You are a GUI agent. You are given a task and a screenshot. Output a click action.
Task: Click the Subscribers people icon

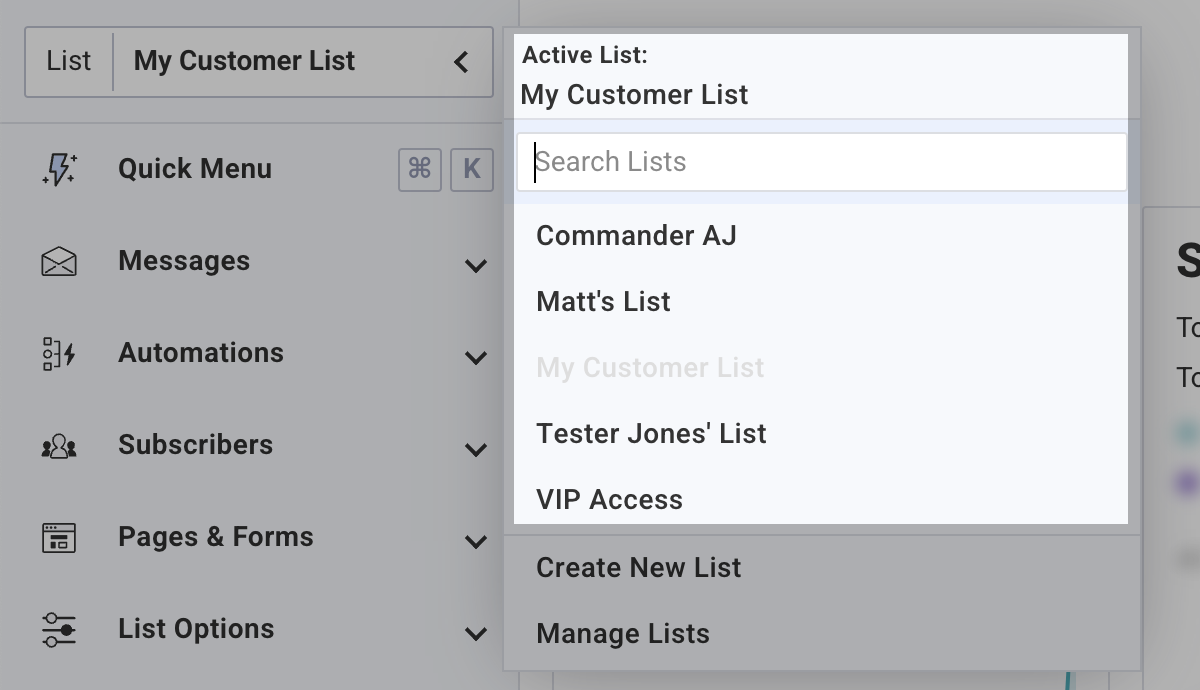pos(59,446)
